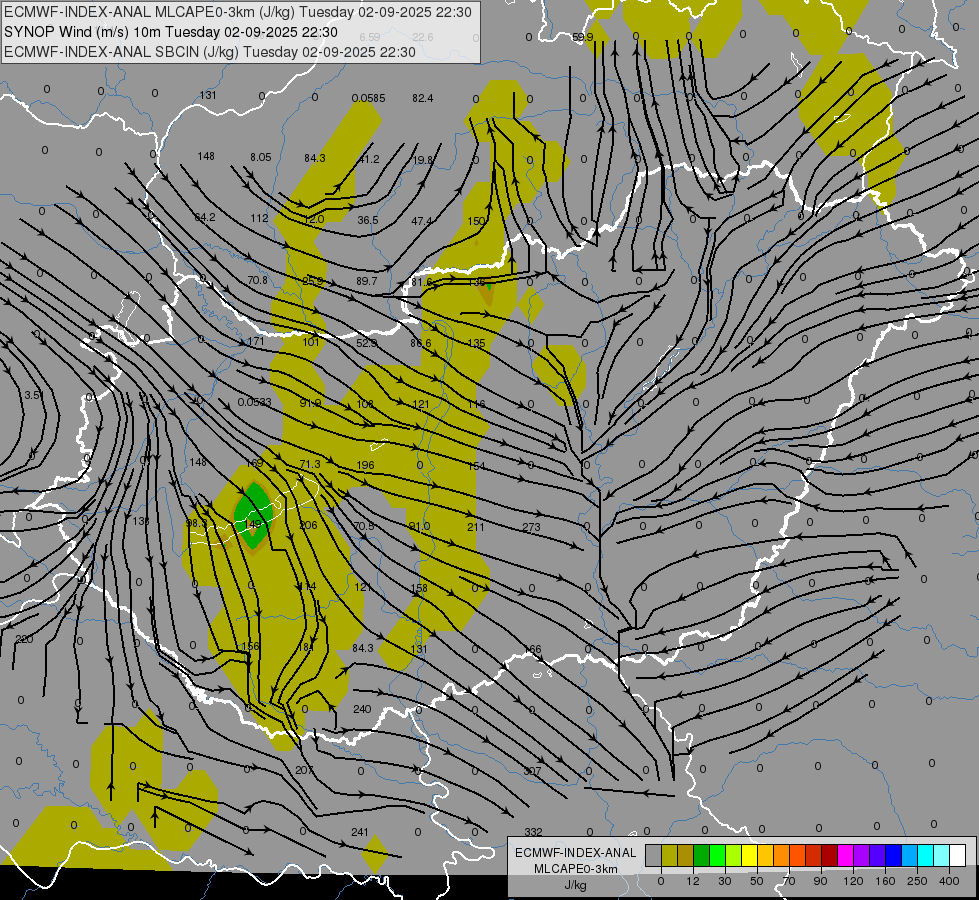
Task: Click the map value 211
Action: tap(475, 527)
